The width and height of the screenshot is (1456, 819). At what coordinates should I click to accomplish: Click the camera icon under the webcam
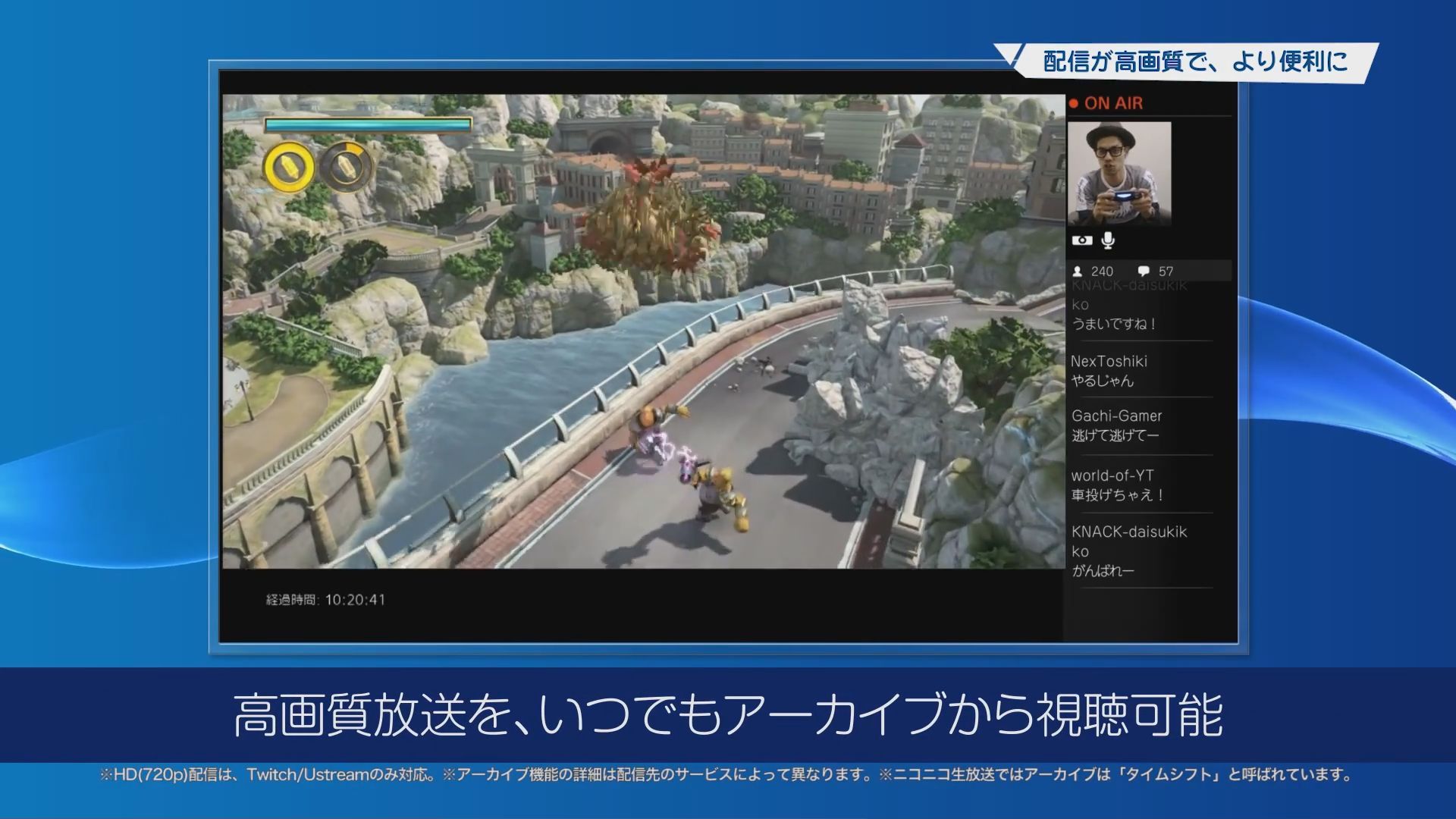point(1082,240)
